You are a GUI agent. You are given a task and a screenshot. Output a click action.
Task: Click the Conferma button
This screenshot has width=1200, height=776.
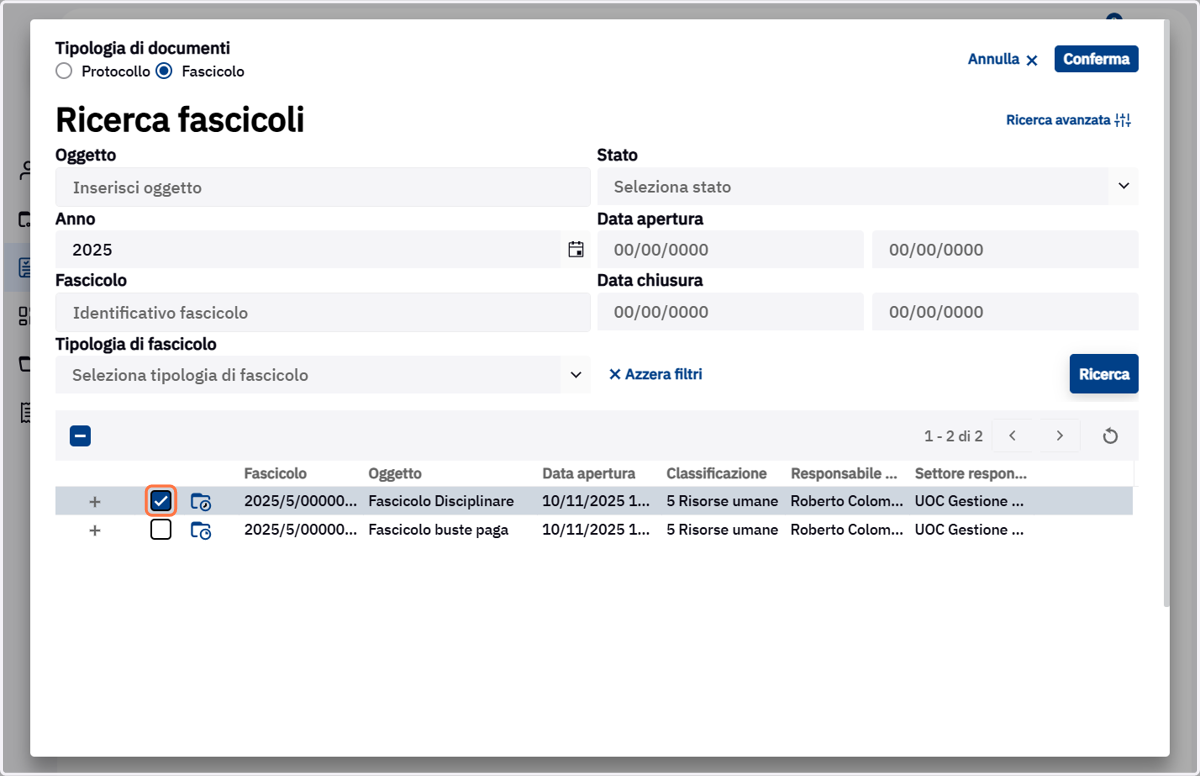[x=1096, y=59]
